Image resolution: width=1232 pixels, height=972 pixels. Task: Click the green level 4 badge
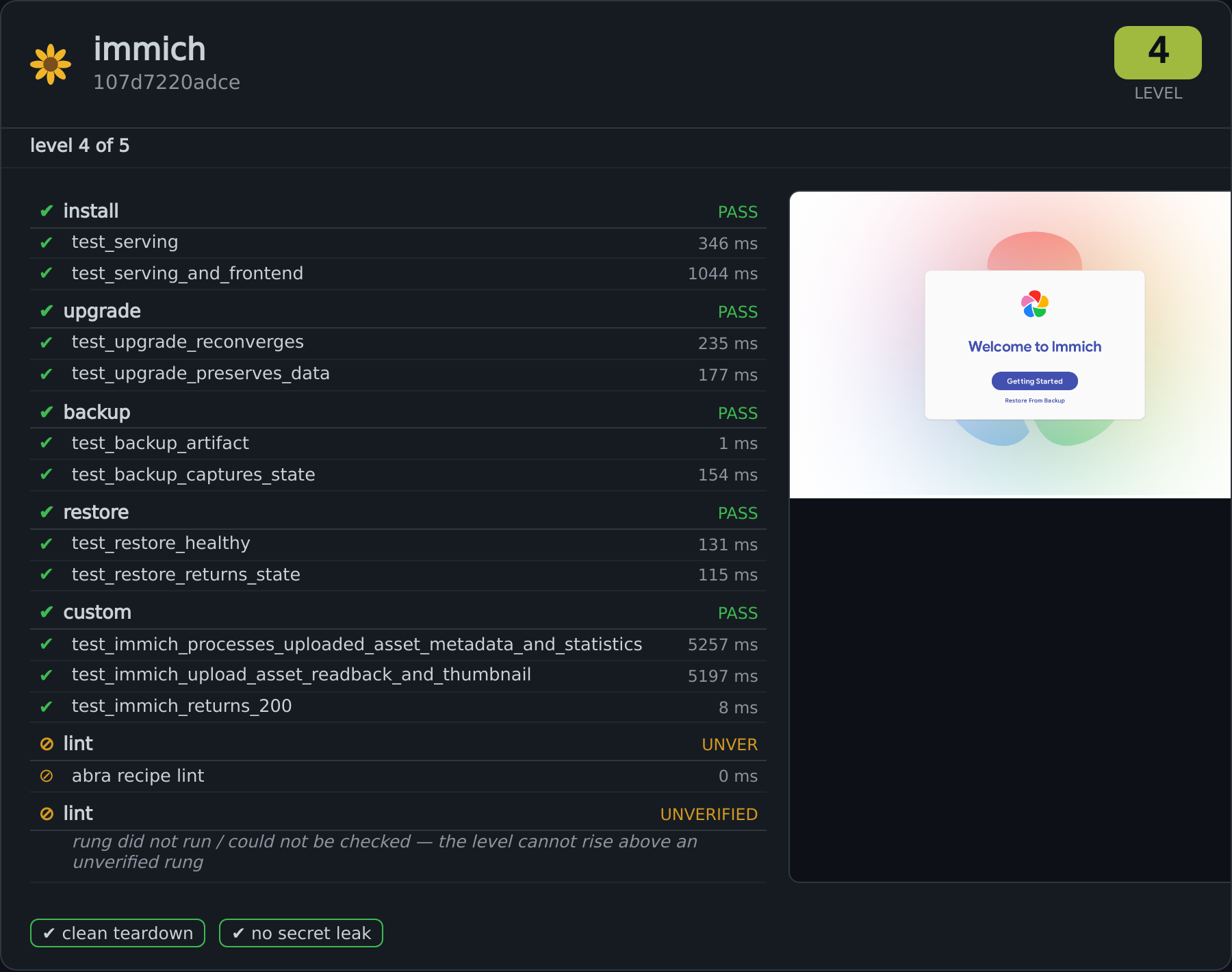pyautogui.click(x=1157, y=53)
